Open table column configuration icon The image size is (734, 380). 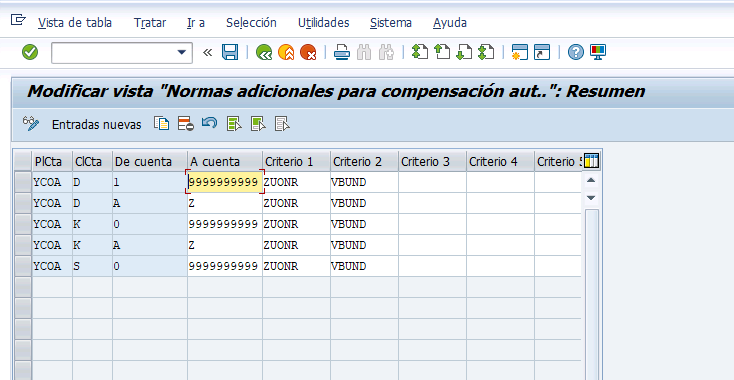pyautogui.click(x=591, y=161)
